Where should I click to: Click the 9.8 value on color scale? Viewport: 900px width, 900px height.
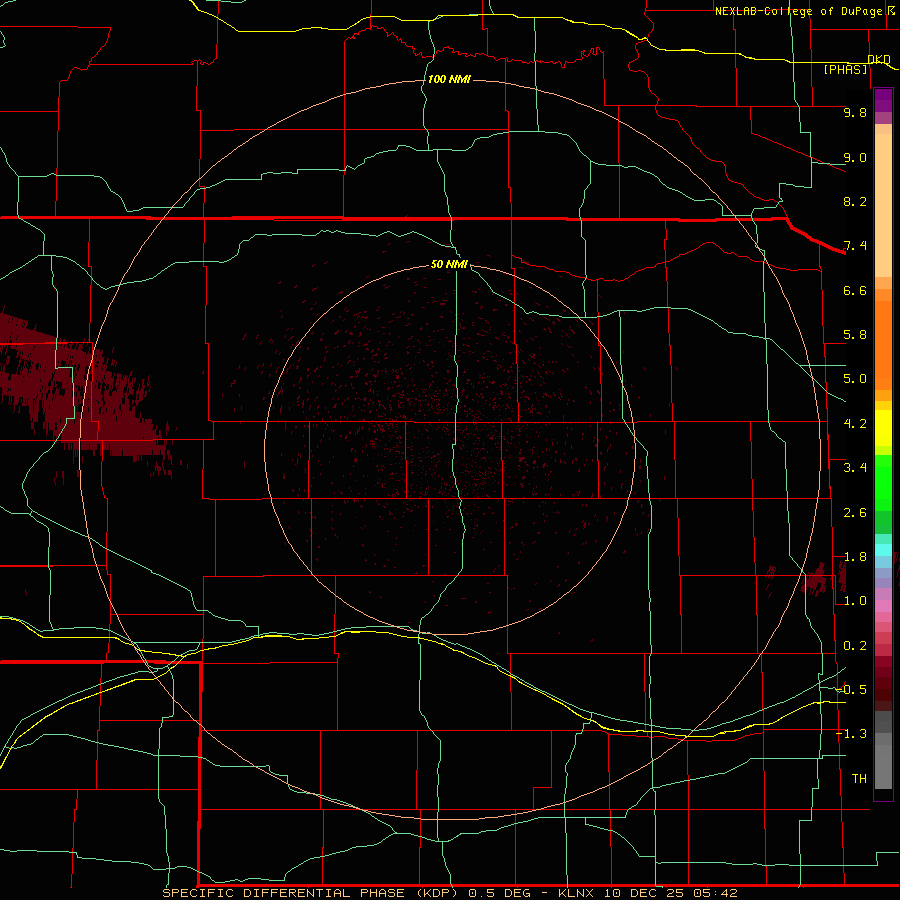point(855,112)
